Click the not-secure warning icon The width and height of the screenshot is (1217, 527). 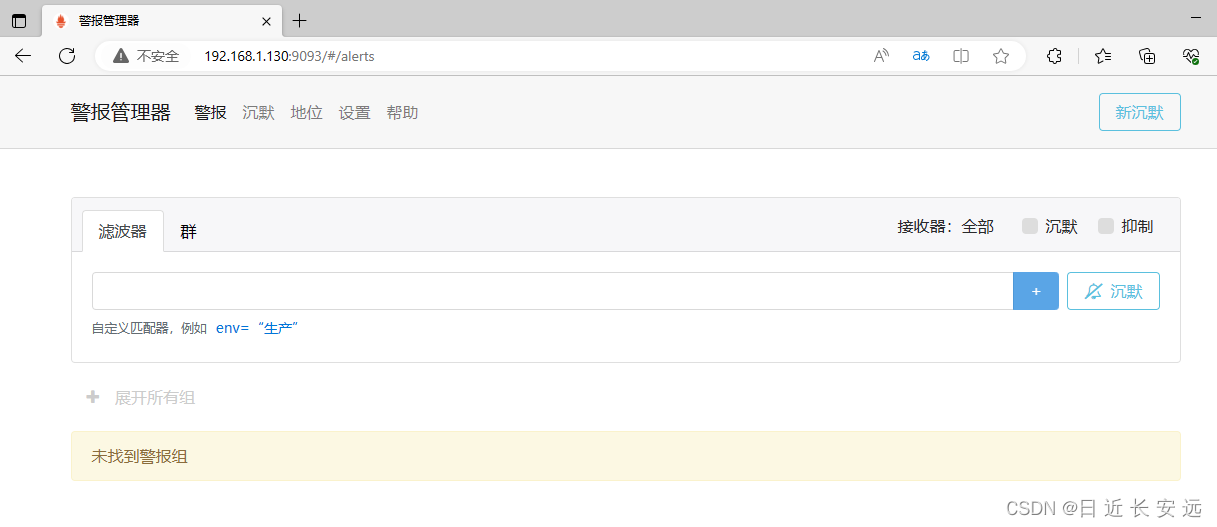coord(121,56)
